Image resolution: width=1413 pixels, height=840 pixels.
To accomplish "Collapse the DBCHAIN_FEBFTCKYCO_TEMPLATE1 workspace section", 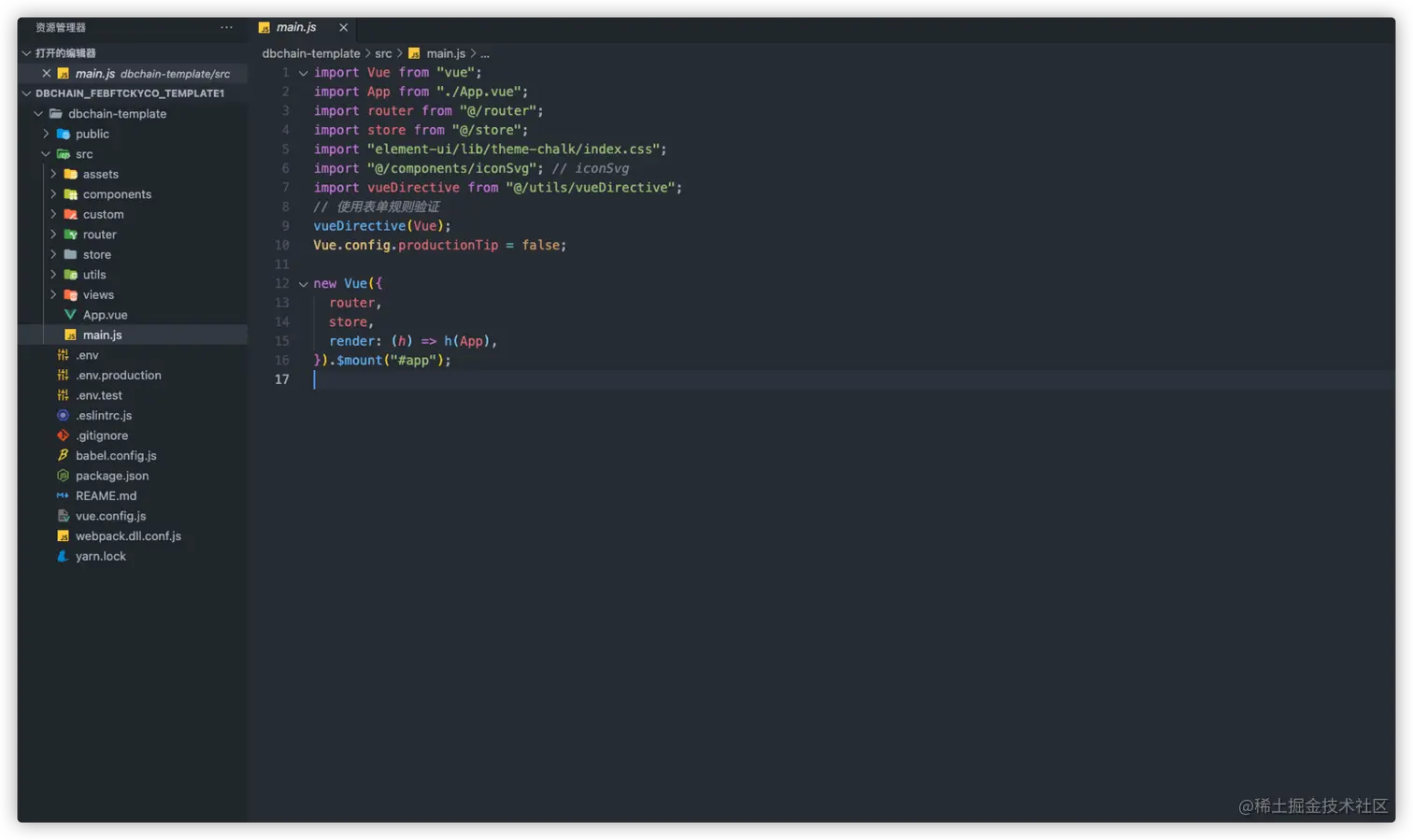I will (26, 93).
